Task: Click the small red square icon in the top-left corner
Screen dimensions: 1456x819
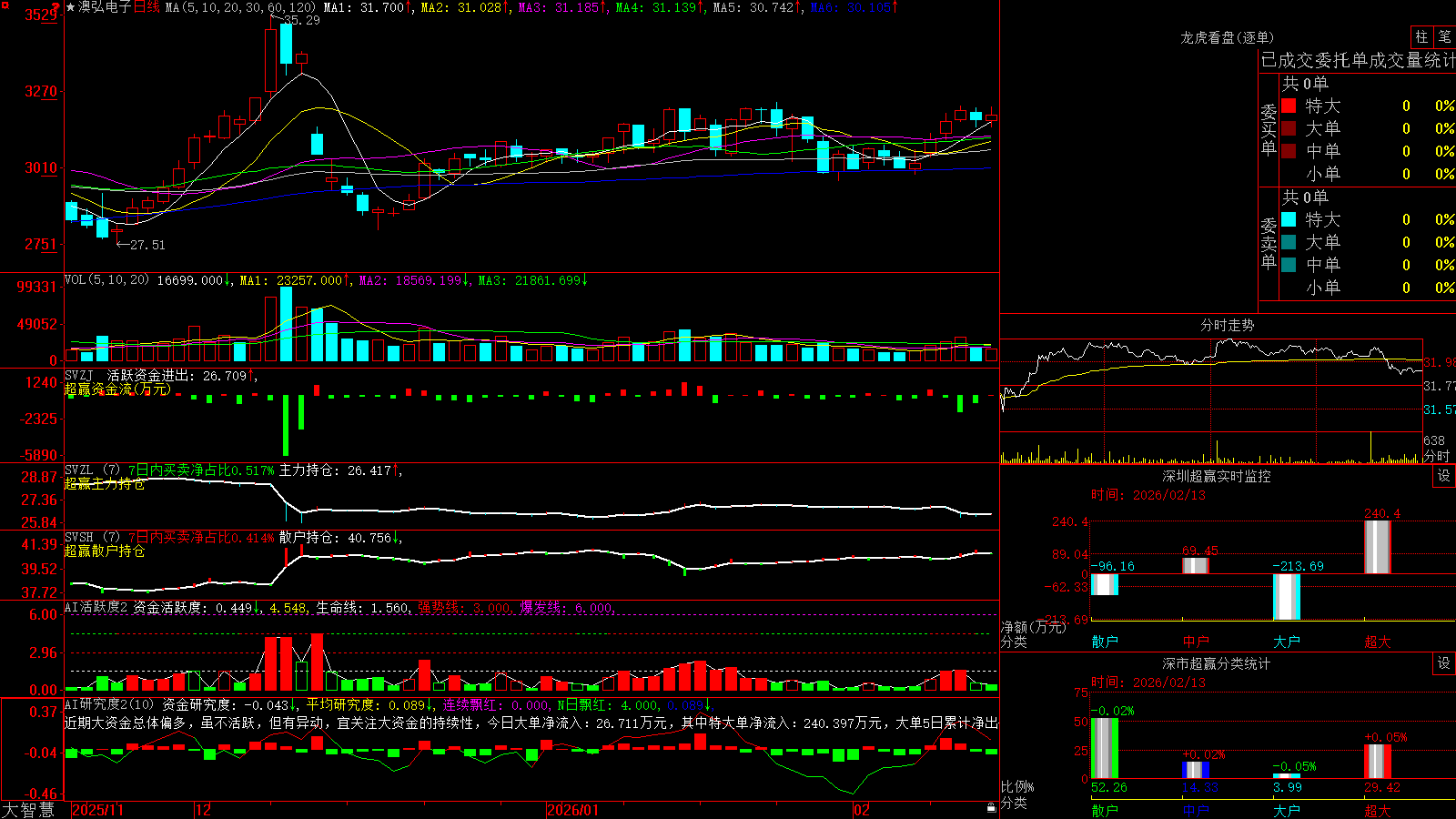Action: (x=5, y=5)
